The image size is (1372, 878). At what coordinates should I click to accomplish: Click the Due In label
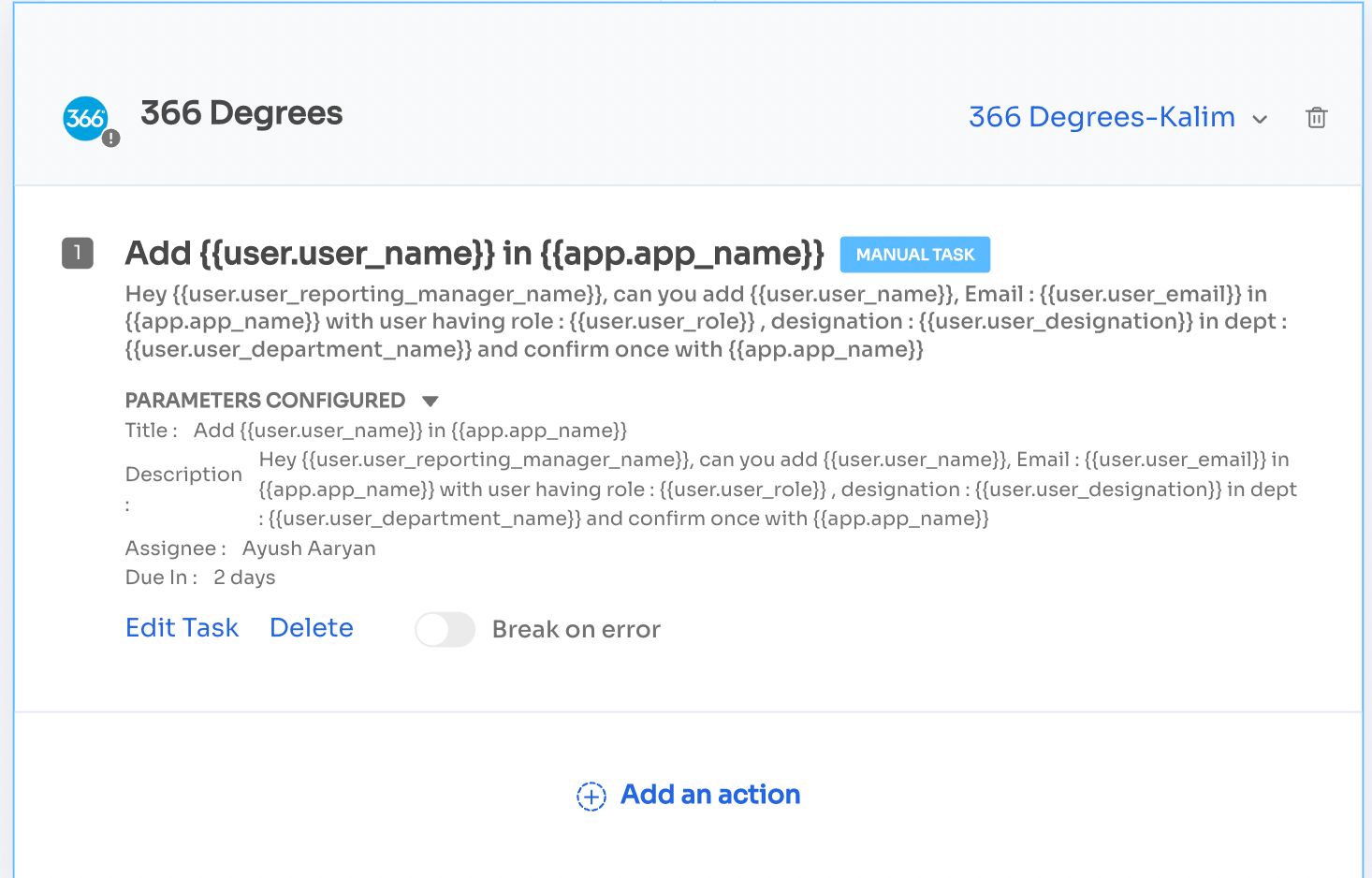click(161, 578)
